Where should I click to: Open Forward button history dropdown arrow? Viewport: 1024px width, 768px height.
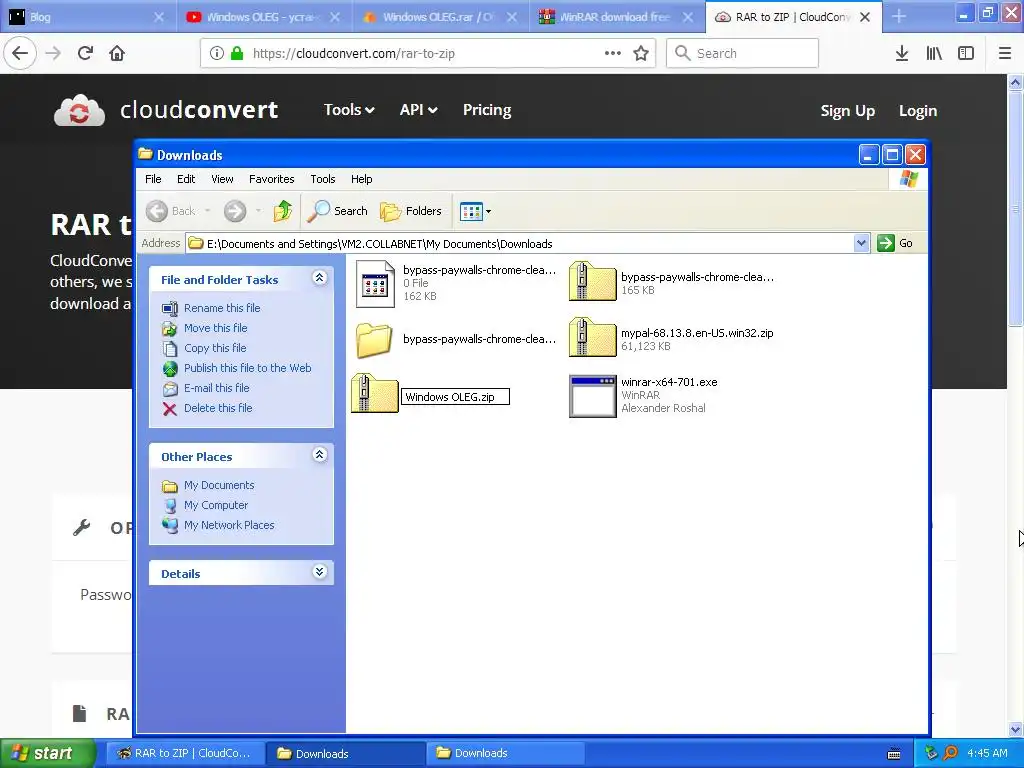(259, 211)
